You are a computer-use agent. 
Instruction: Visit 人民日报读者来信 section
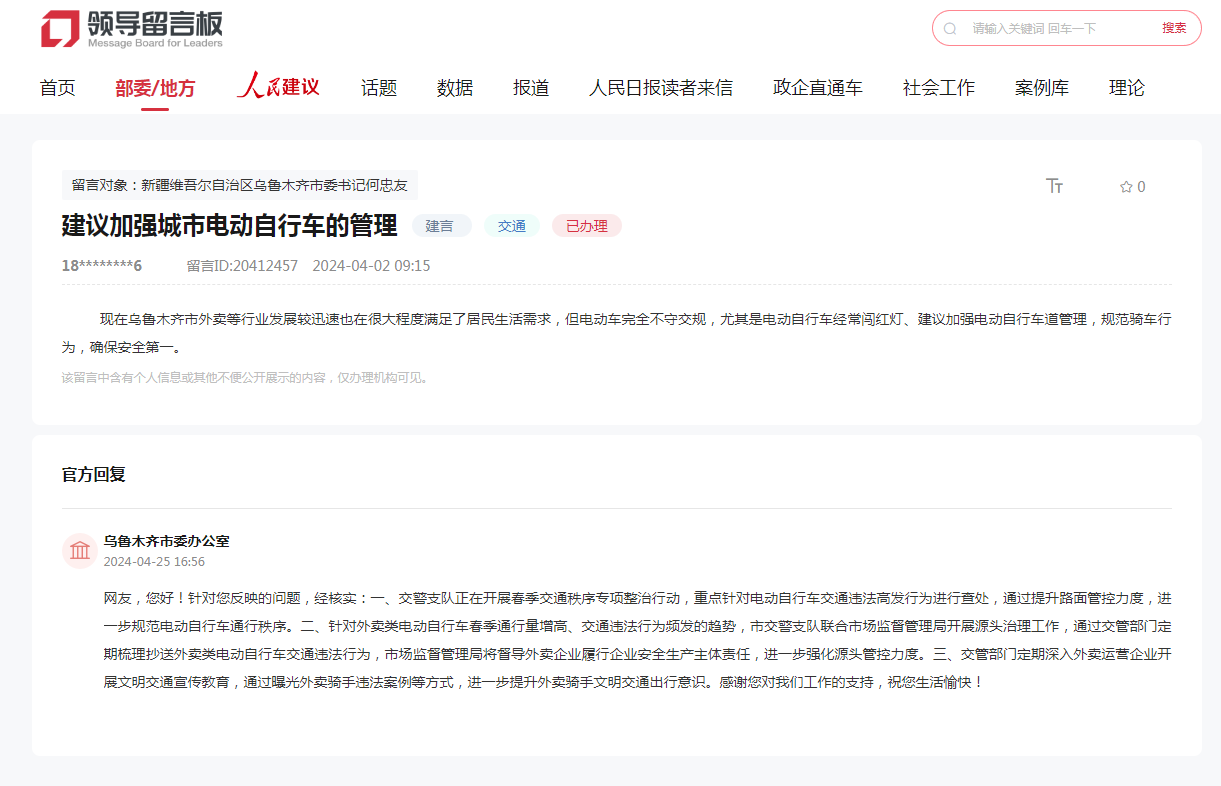coord(660,88)
